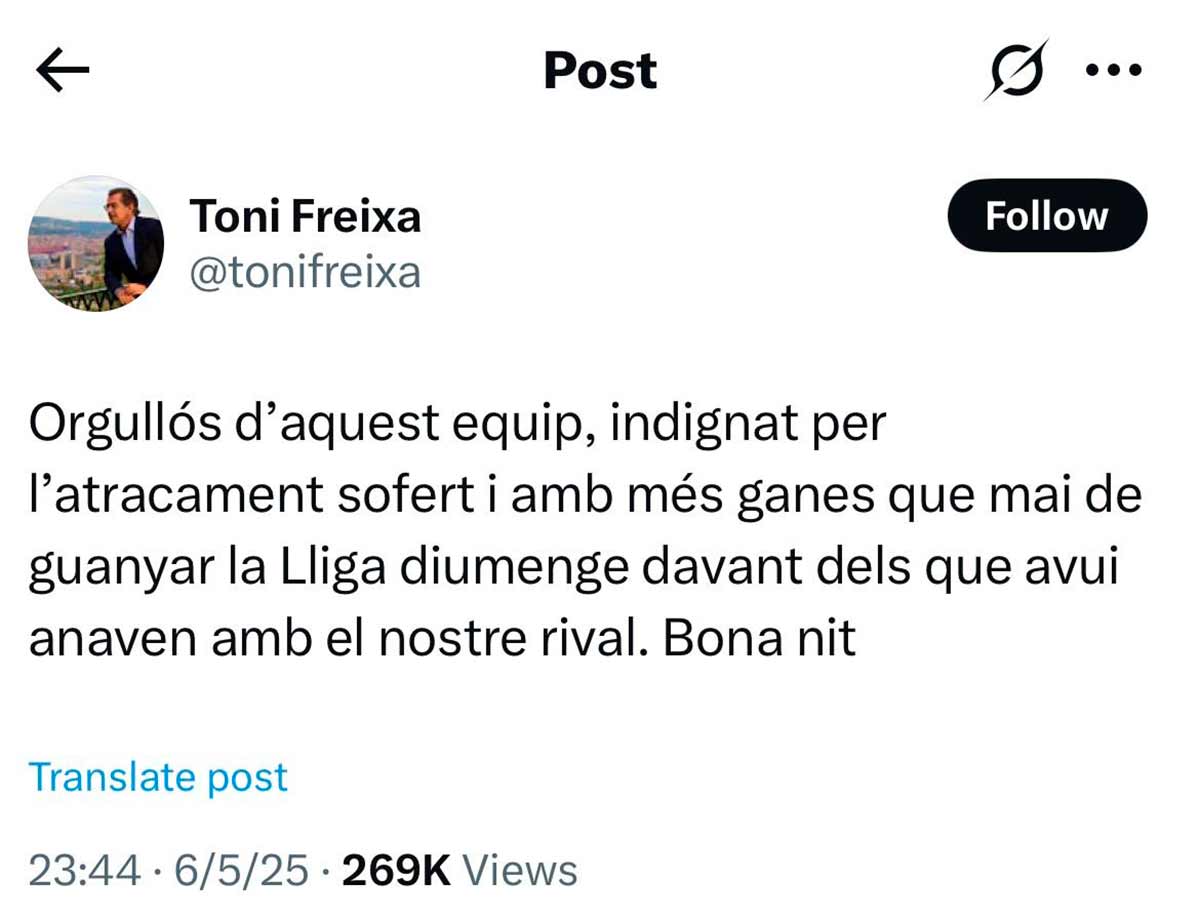Click the 269K view count number
The width and height of the screenshot is (1200, 920).
pos(396,870)
